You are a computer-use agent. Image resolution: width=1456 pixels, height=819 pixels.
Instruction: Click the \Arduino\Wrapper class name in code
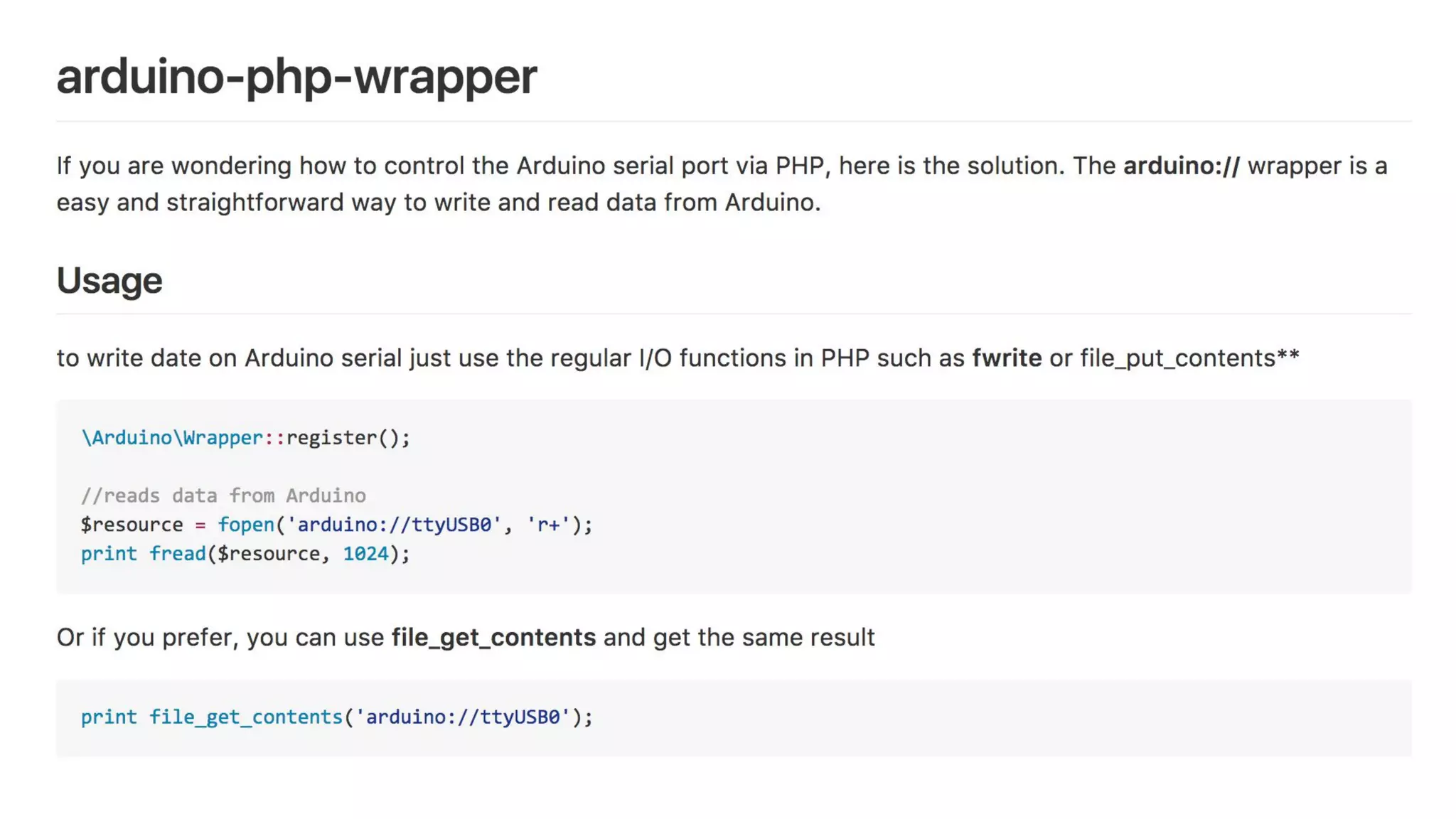pyautogui.click(x=172, y=438)
